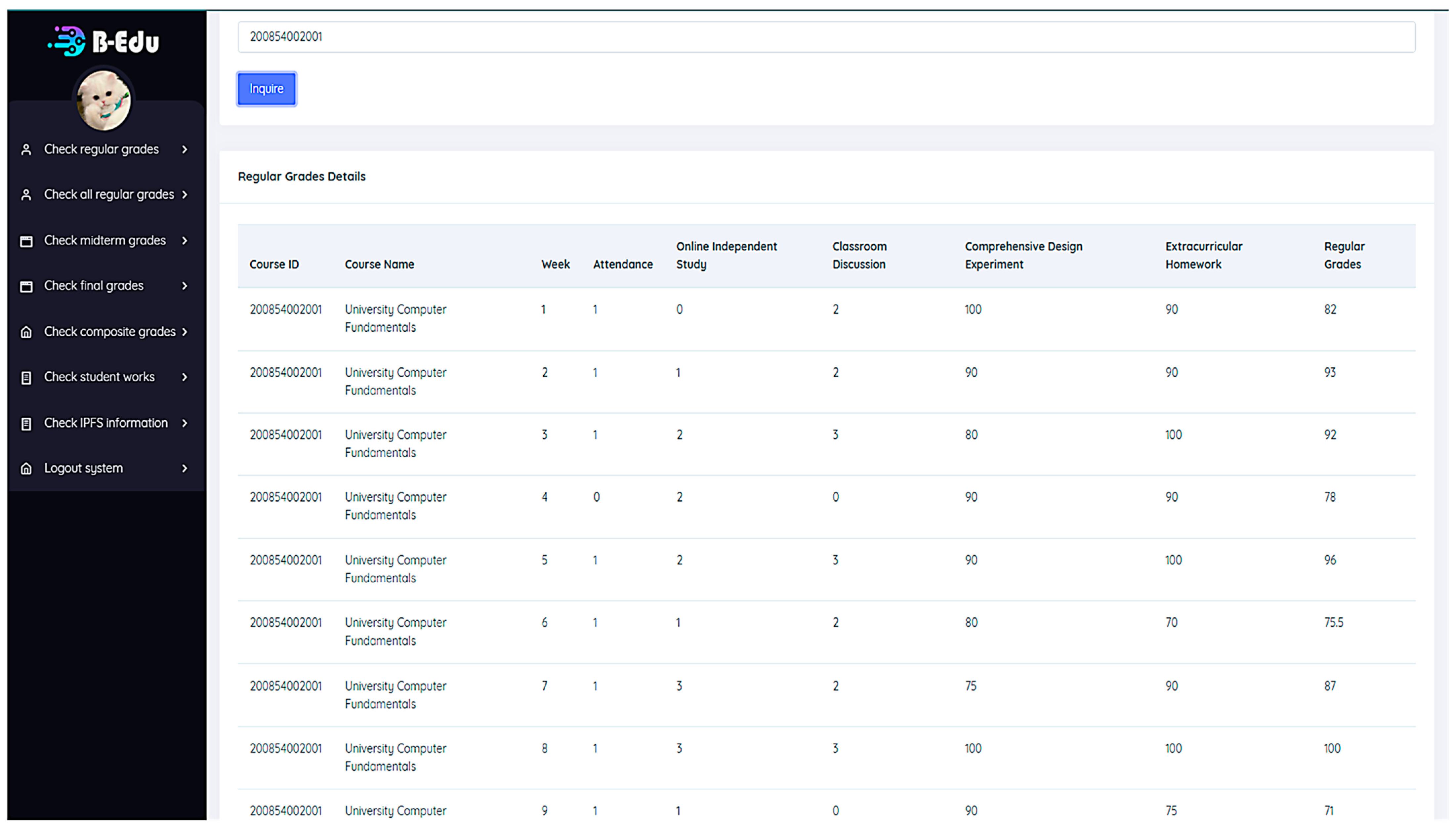Click the home icon beside Check composite grades
Image resolution: width=1456 pixels, height=829 pixels.
pos(26,332)
